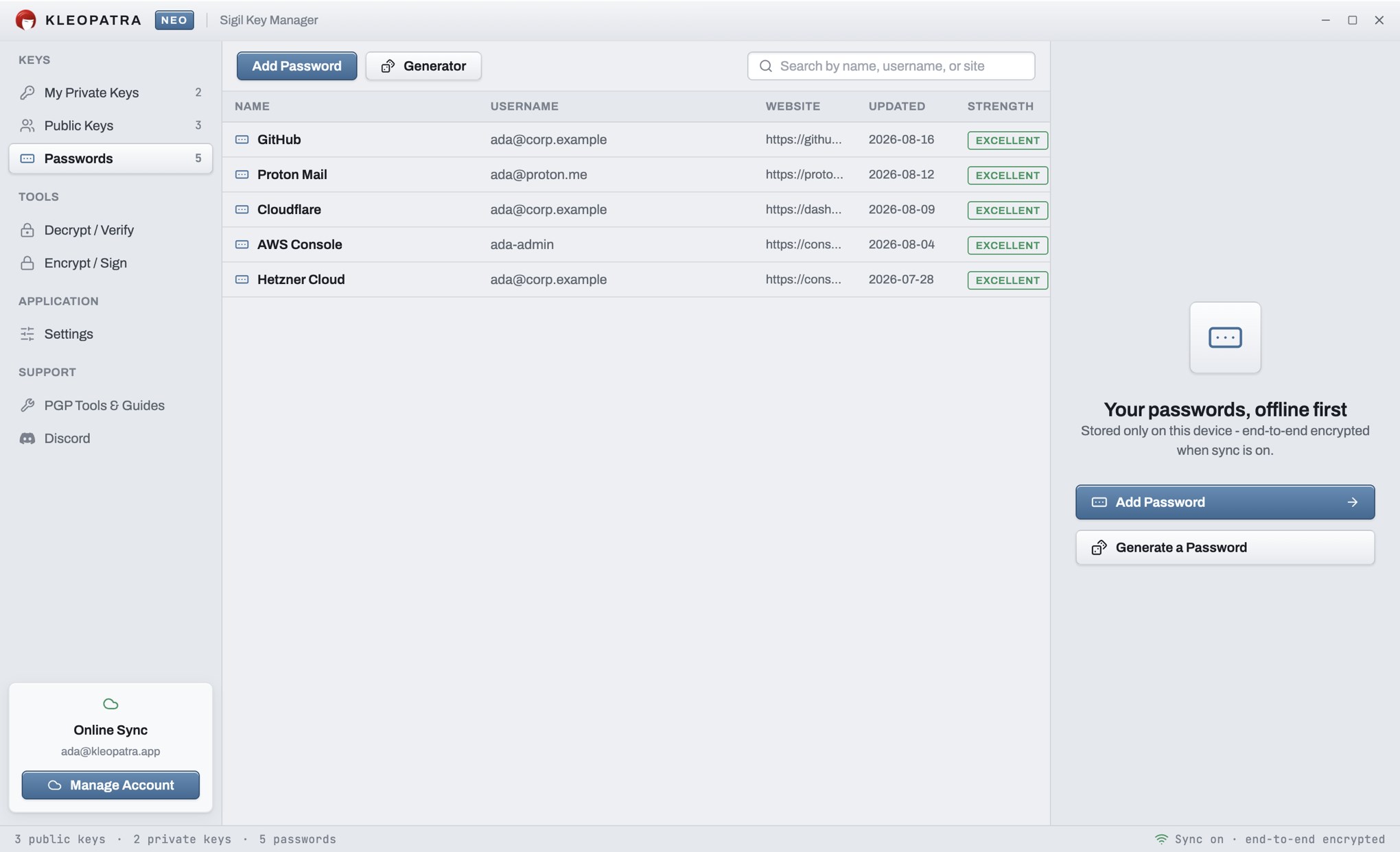Click the Discord logo icon

tap(27, 438)
